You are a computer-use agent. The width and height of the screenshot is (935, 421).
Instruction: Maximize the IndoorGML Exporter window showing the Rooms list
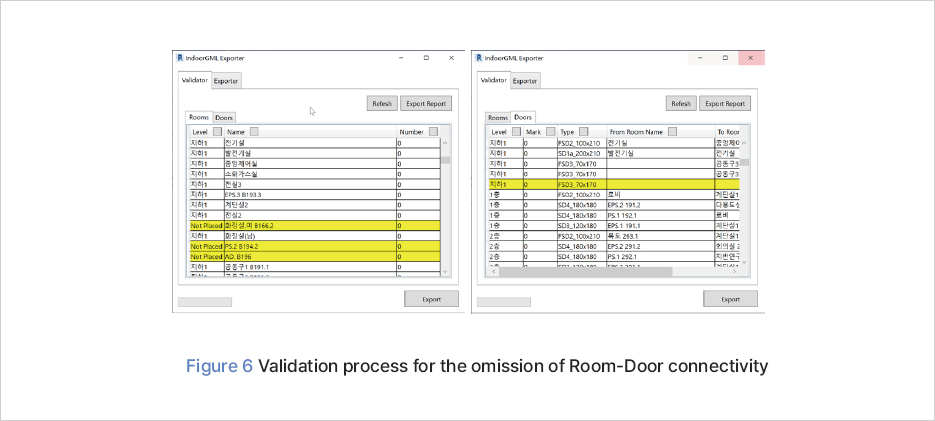pos(426,58)
